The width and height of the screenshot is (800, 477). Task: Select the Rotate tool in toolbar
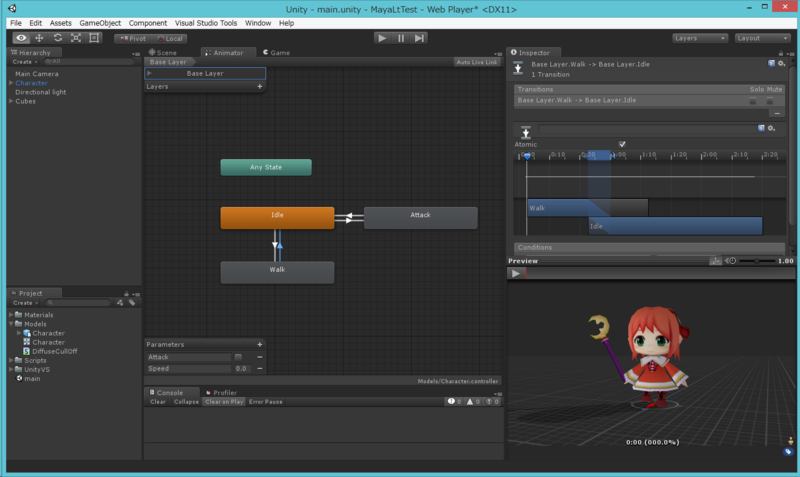[58, 38]
